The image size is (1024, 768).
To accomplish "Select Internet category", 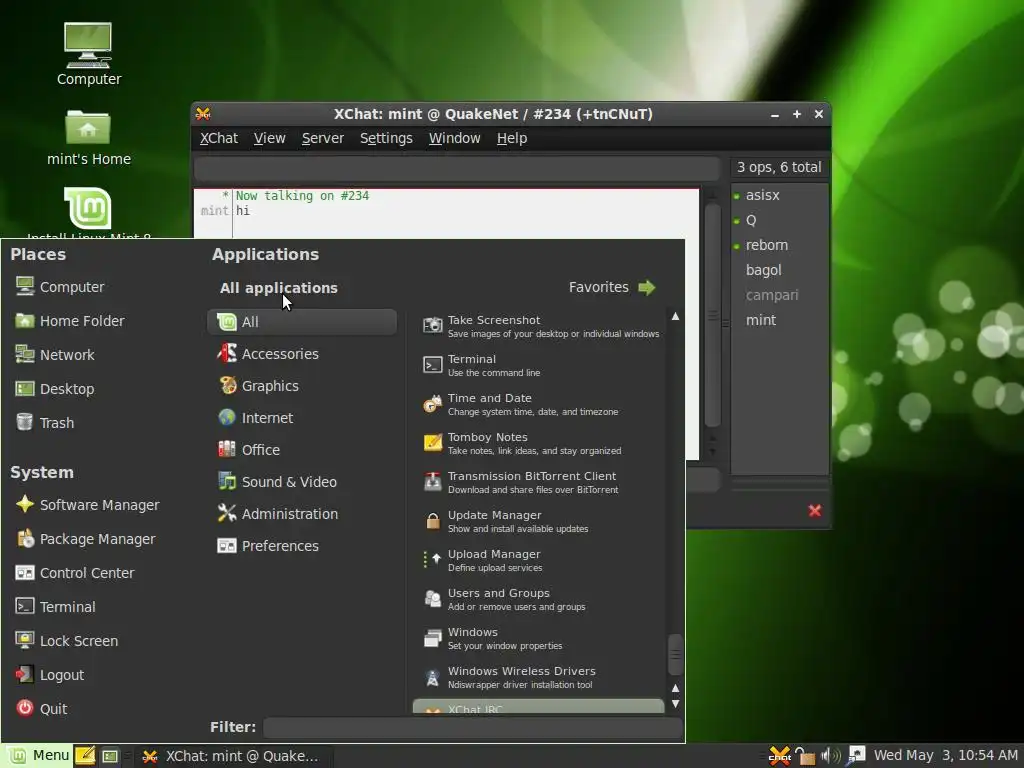I will pos(302,418).
